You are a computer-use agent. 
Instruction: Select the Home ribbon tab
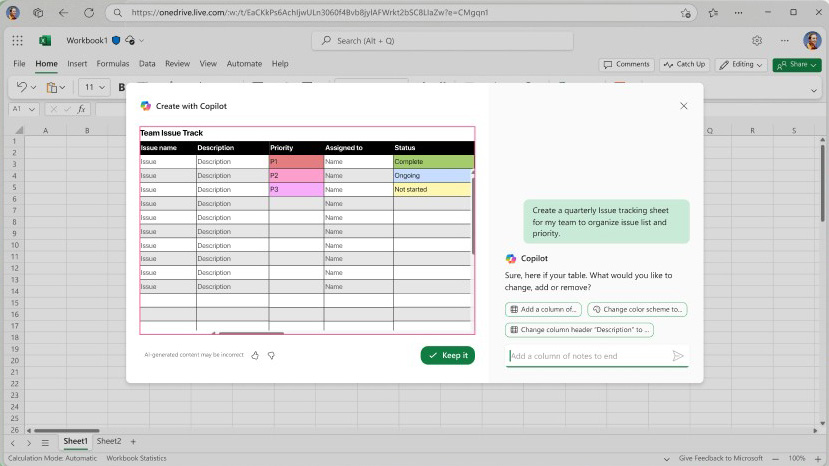tap(47, 63)
